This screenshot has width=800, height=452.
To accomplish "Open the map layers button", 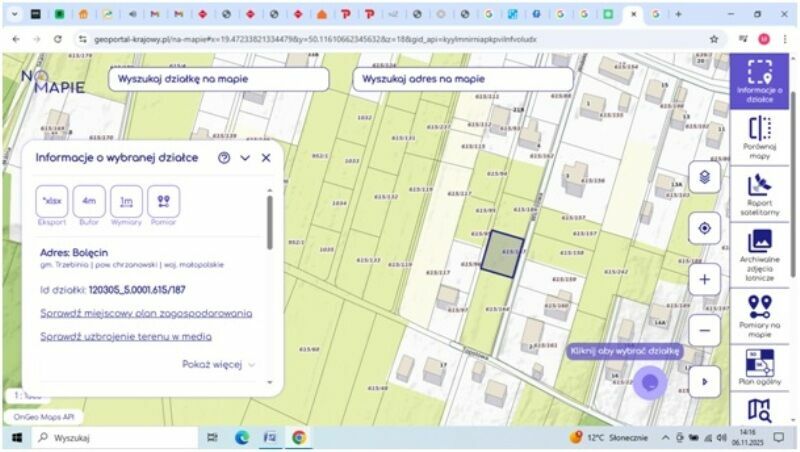I will (x=705, y=178).
